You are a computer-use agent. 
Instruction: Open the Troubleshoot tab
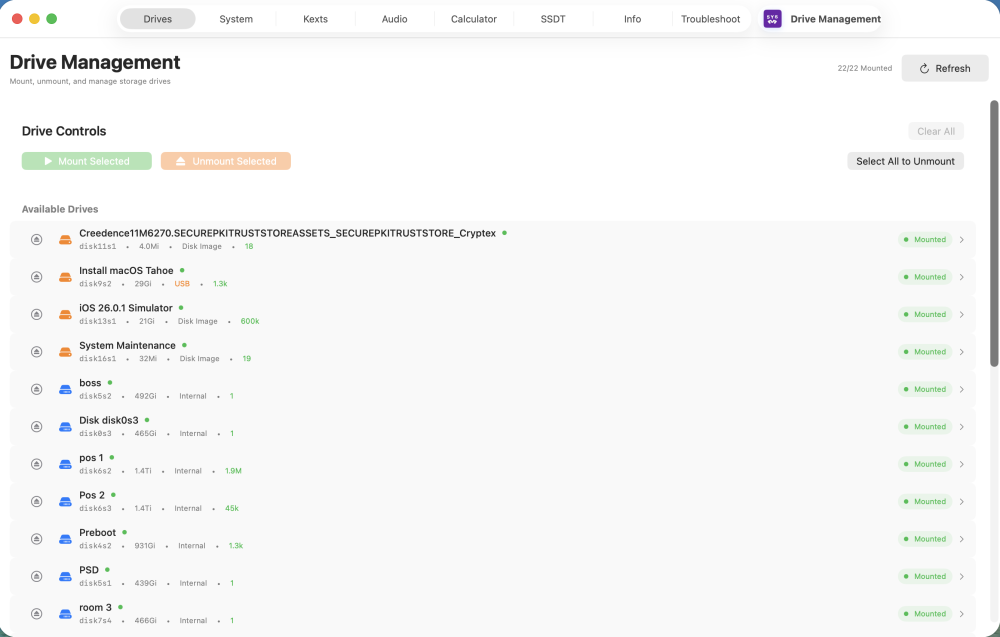710,19
